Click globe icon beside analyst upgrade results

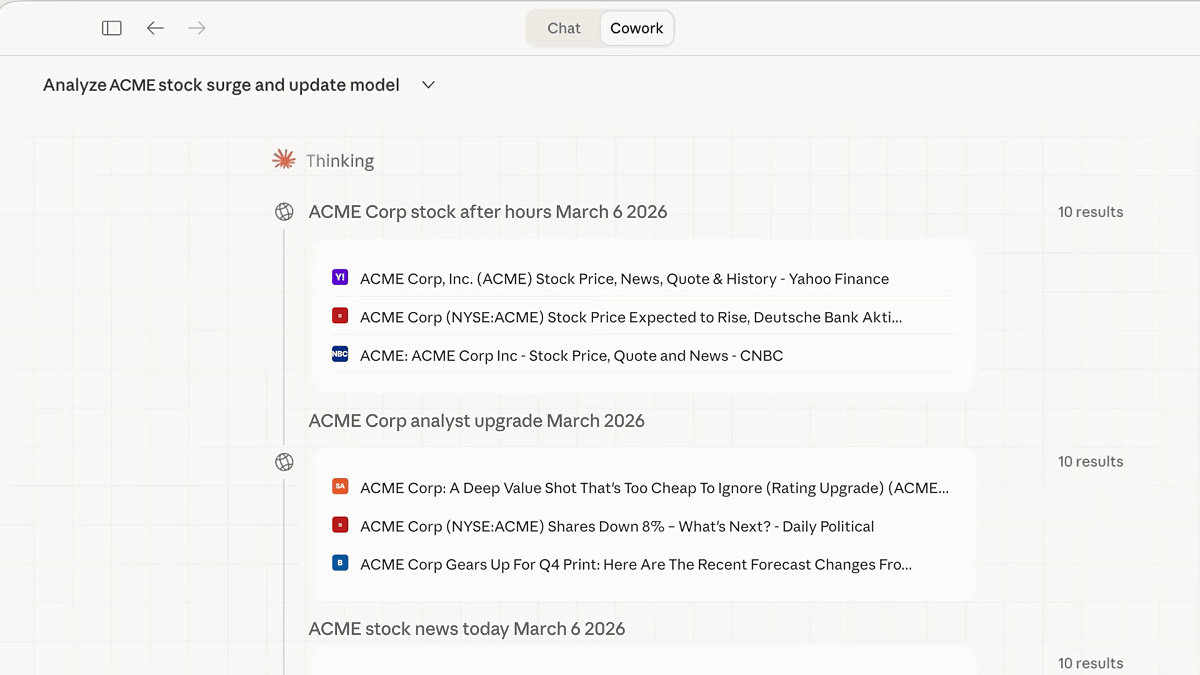(x=285, y=462)
